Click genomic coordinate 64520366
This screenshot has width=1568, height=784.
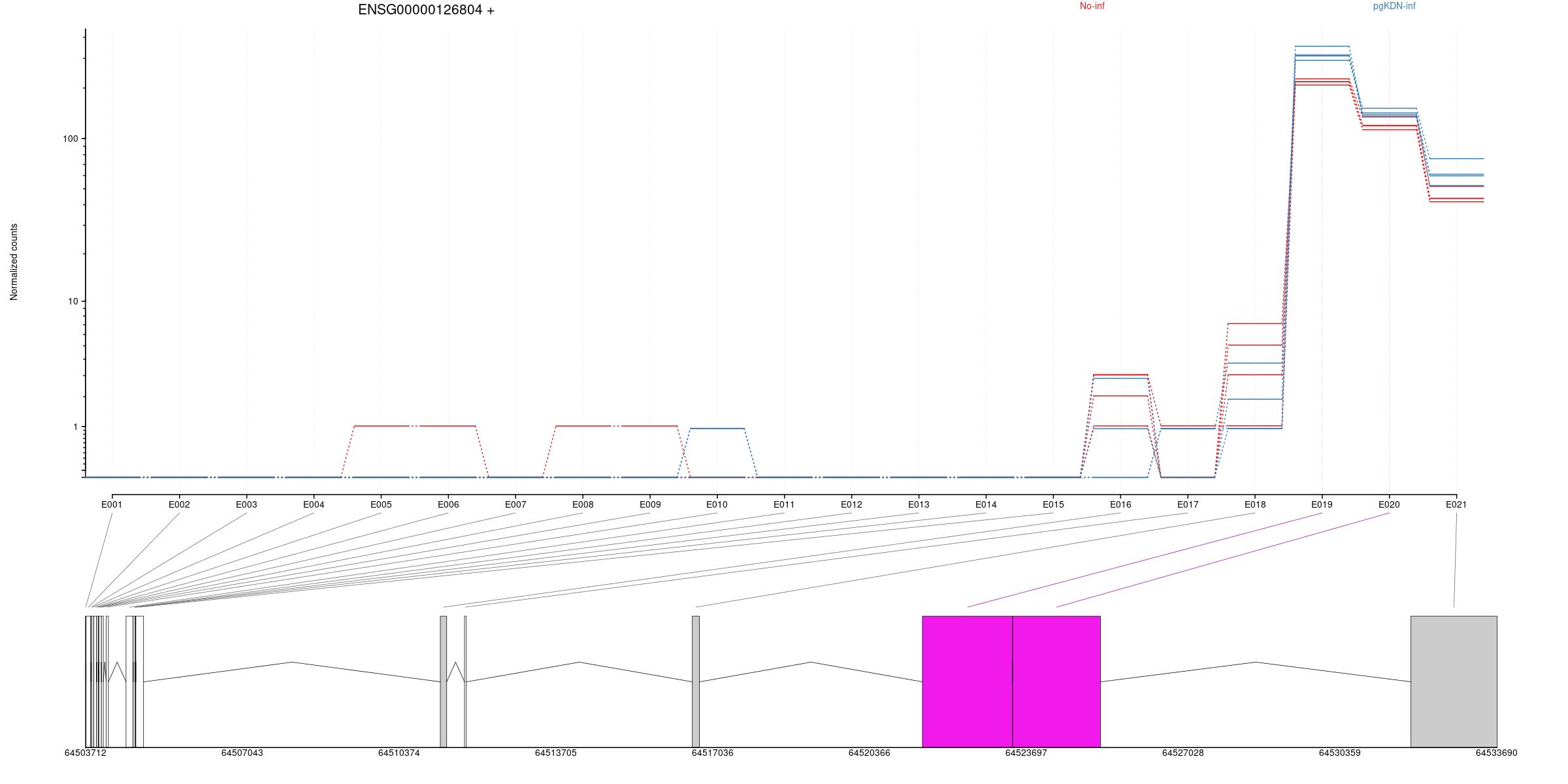[x=869, y=753]
